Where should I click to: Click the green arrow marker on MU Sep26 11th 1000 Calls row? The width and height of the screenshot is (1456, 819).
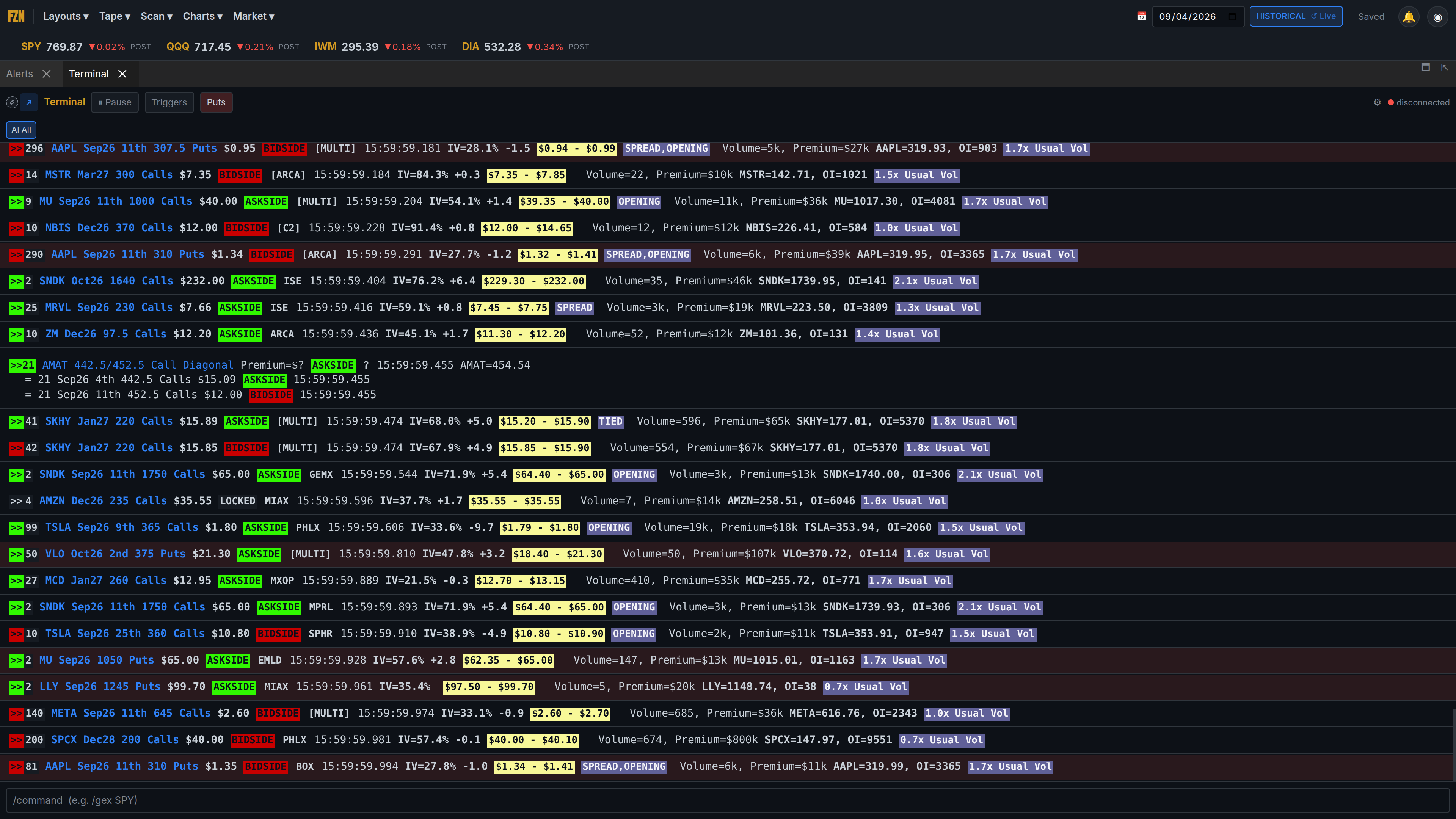pos(16,202)
